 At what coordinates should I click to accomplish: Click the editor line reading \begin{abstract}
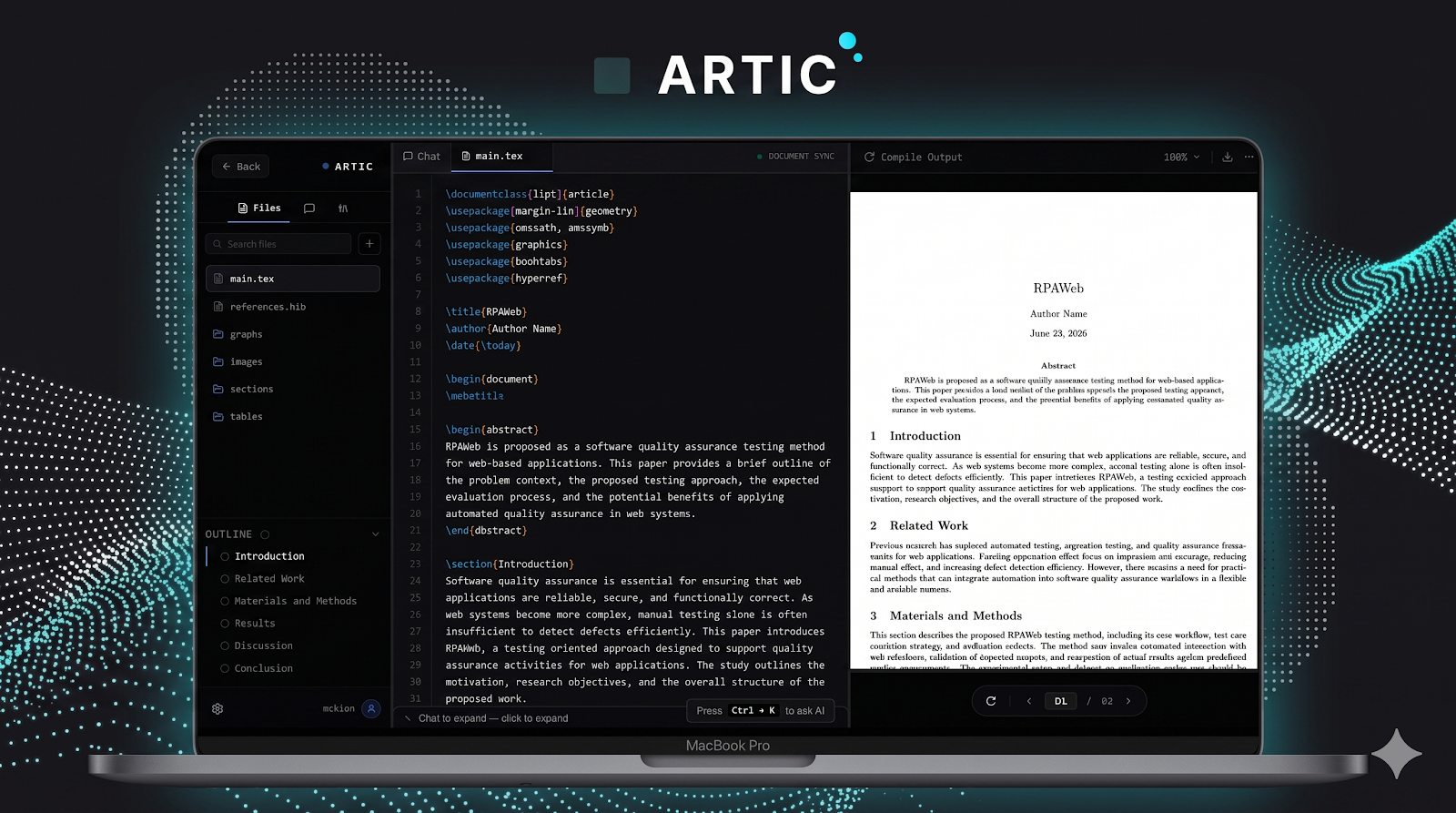491,430
